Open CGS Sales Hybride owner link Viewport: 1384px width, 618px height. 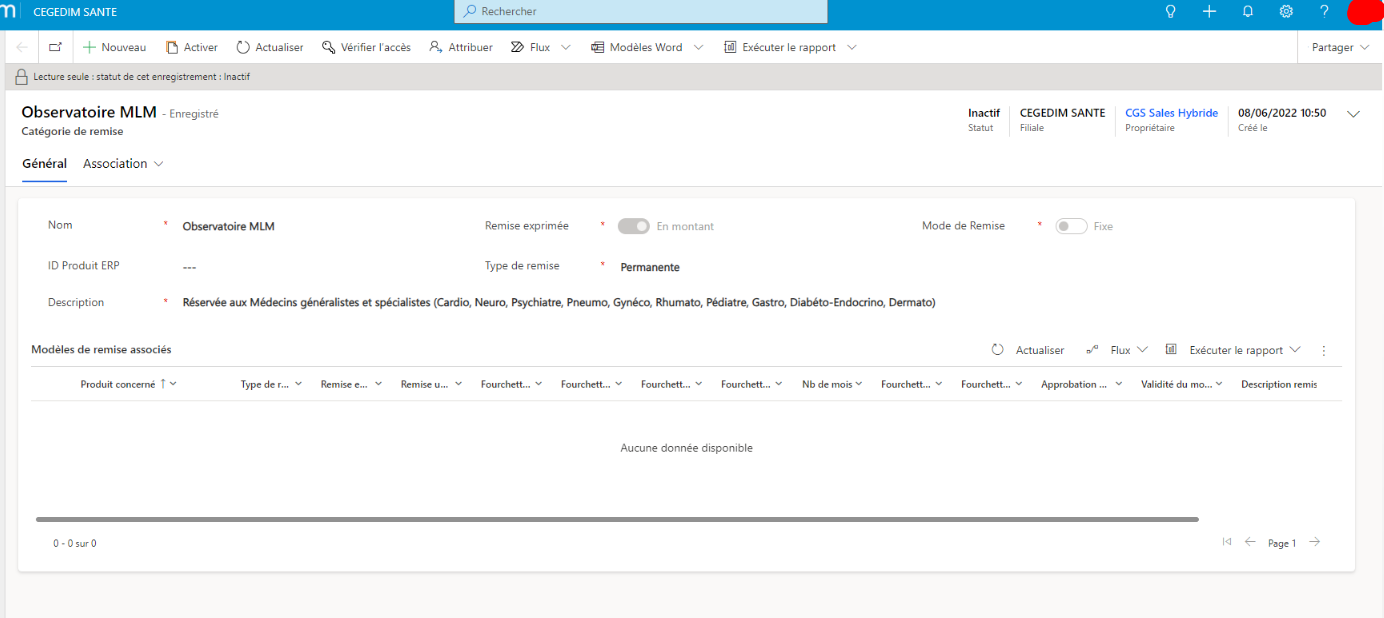coord(1171,113)
